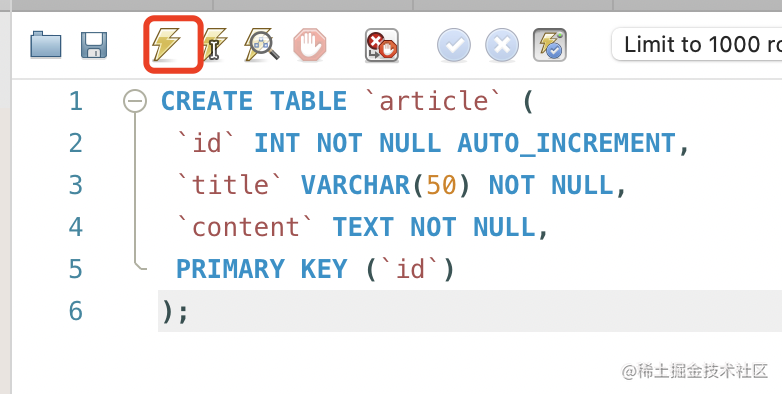Stop query execution with the hand icon

click(x=310, y=45)
